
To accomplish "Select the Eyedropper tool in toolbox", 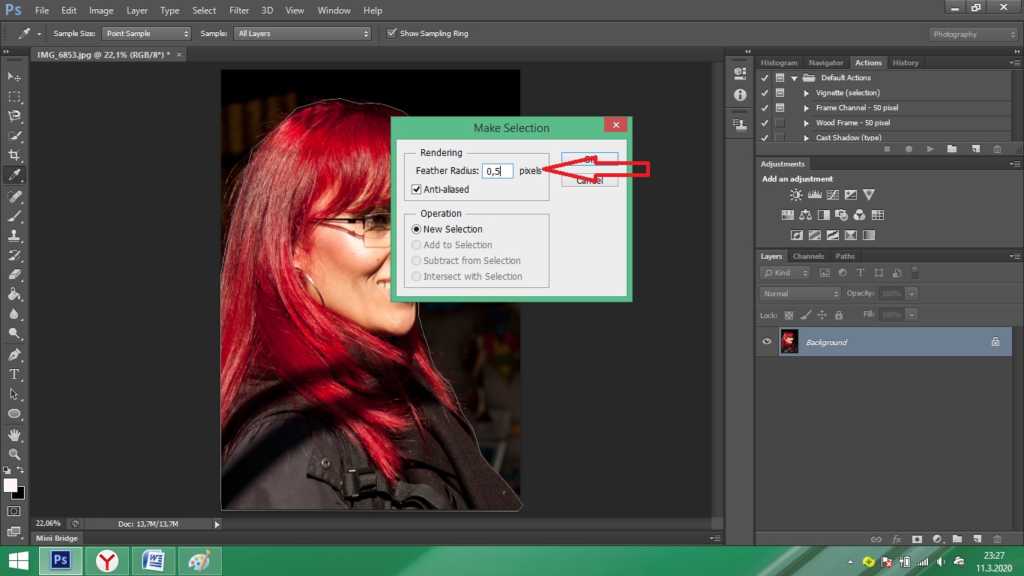I will (x=14, y=175).
